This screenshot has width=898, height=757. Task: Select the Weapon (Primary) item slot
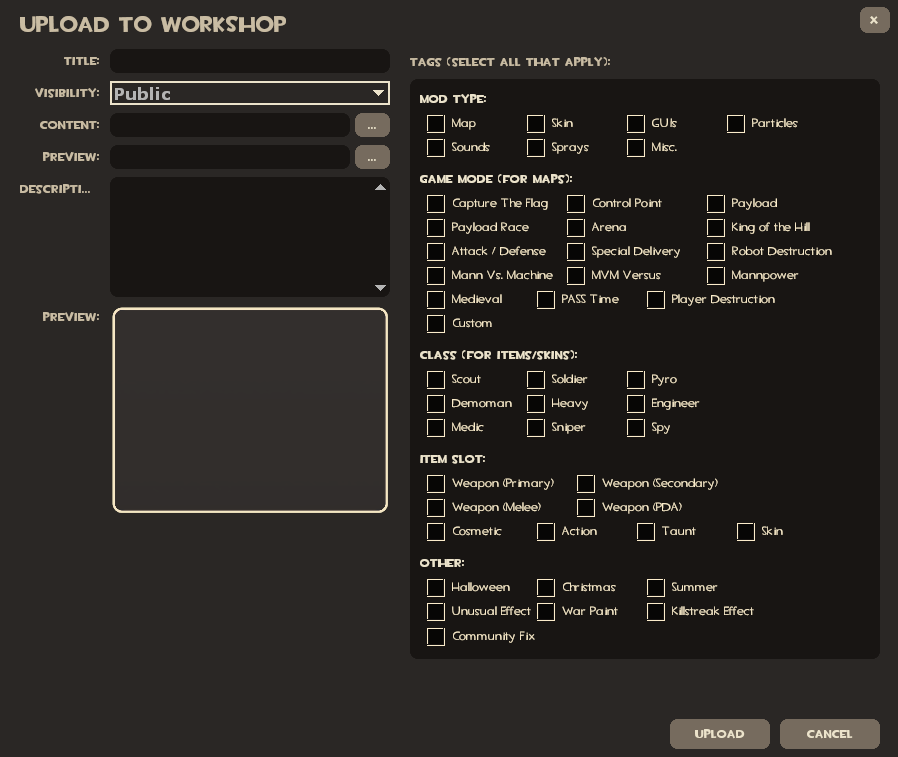(436, 484)
